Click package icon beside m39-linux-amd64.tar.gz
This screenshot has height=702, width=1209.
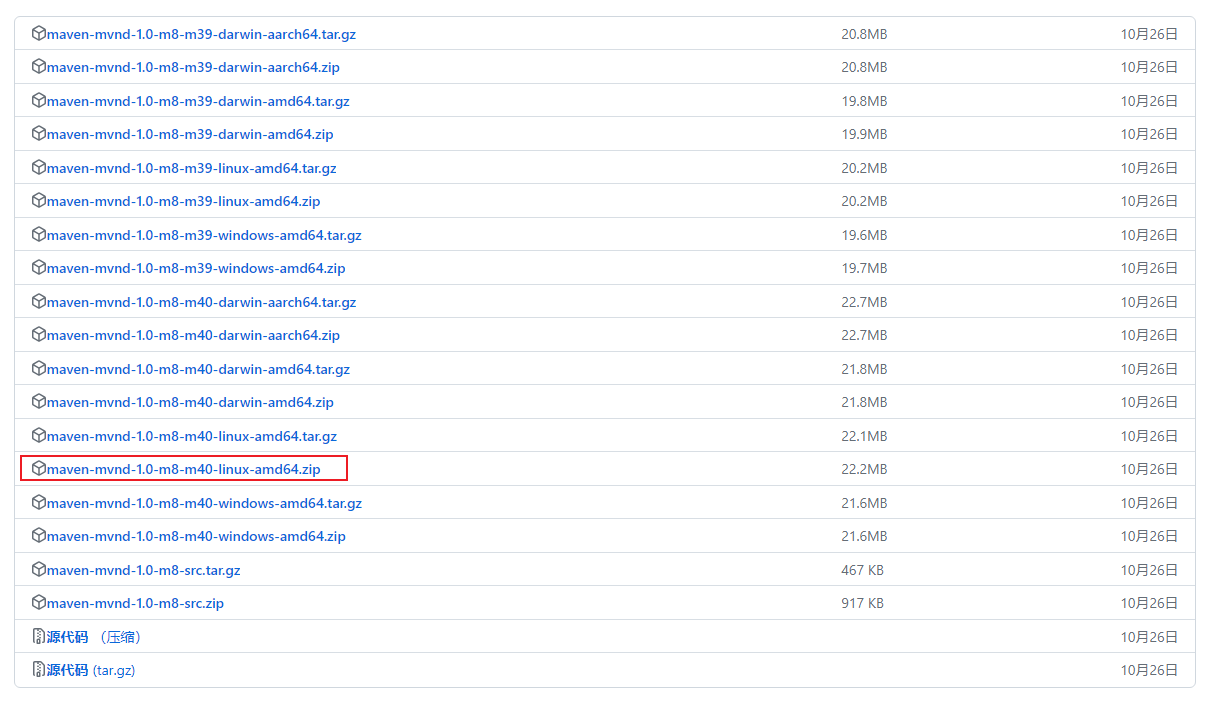pyautogui.click(x=39, y=167)
